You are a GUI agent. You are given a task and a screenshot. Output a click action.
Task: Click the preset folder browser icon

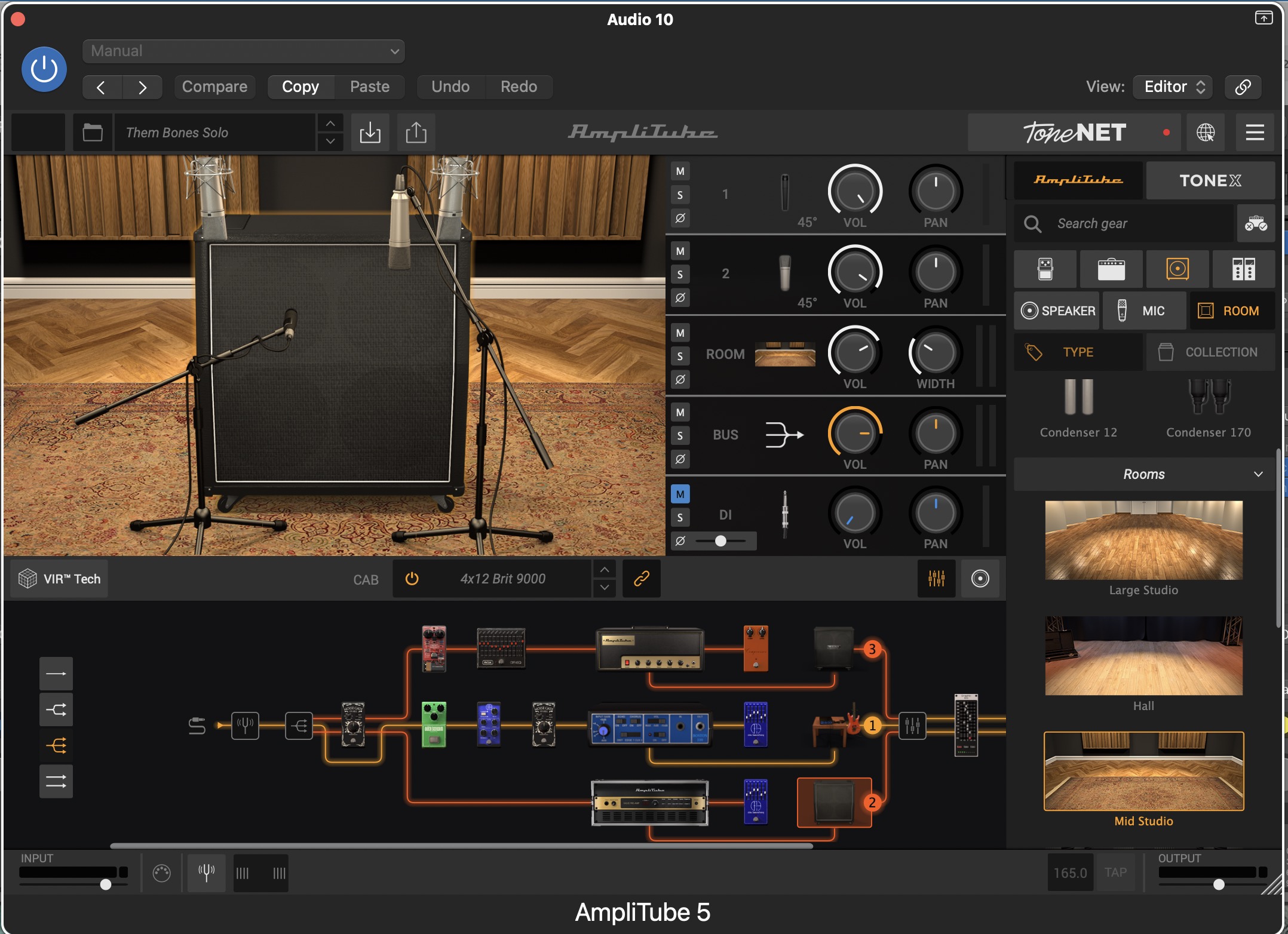(x=93, y=133)
